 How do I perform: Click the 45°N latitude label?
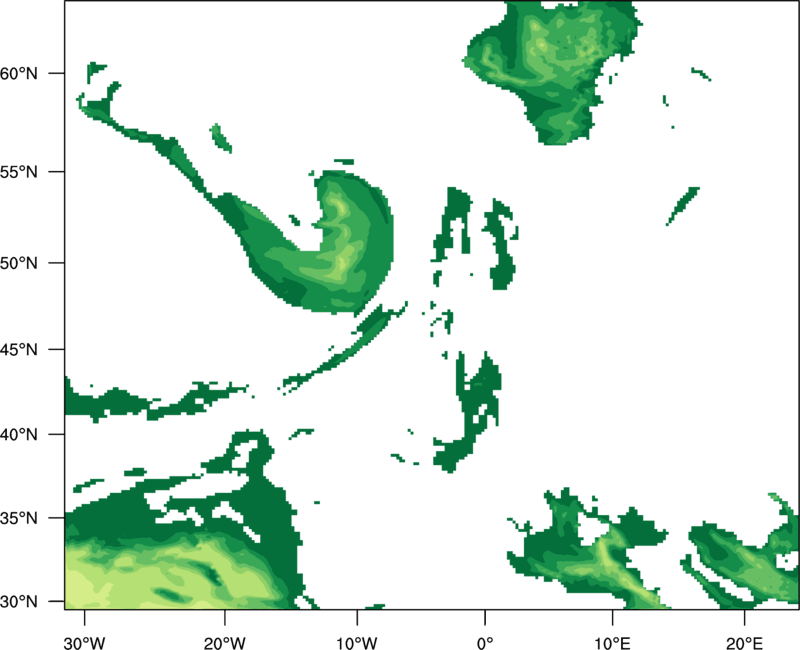(x=19, y=349)
